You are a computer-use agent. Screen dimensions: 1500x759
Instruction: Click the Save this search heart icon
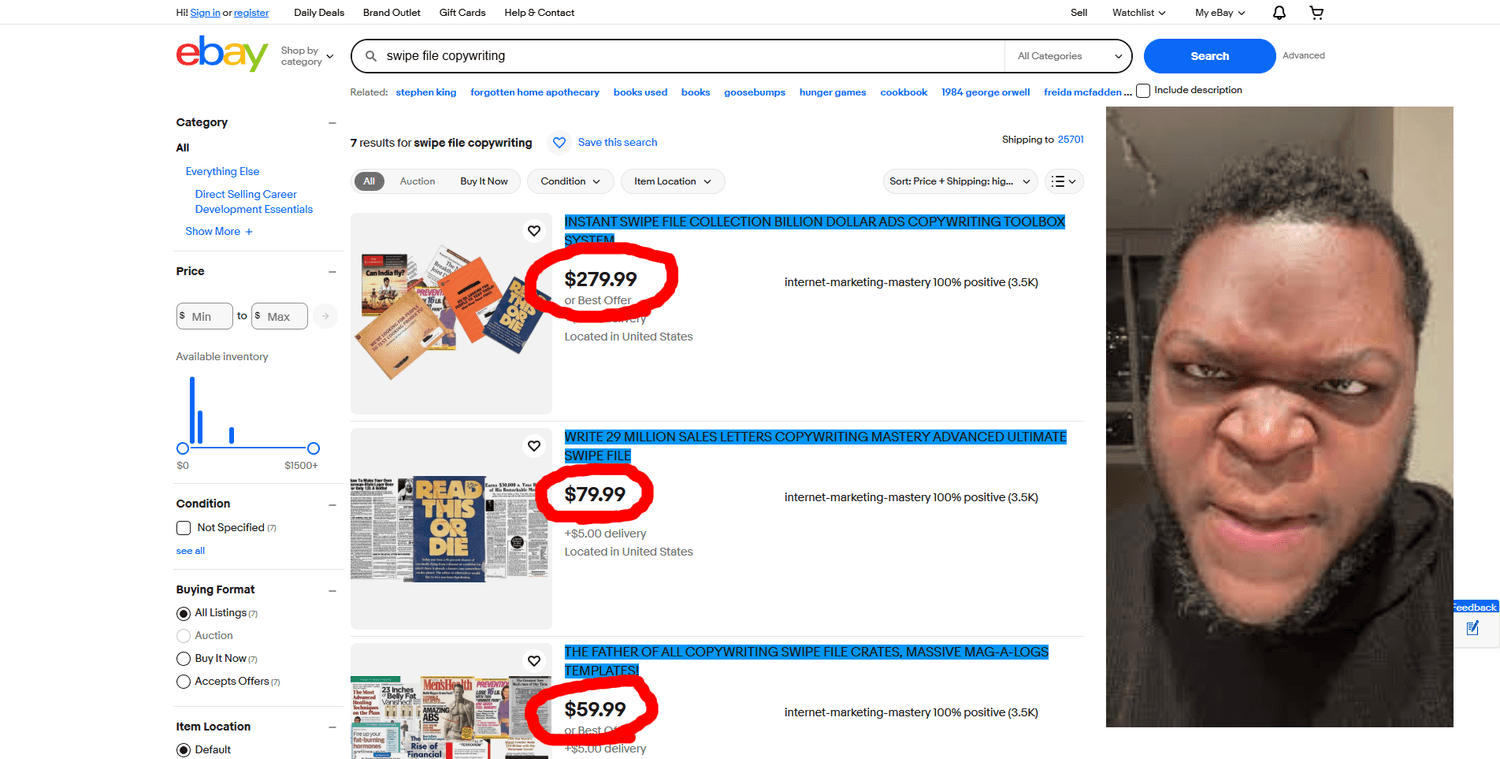pos(560,143)
